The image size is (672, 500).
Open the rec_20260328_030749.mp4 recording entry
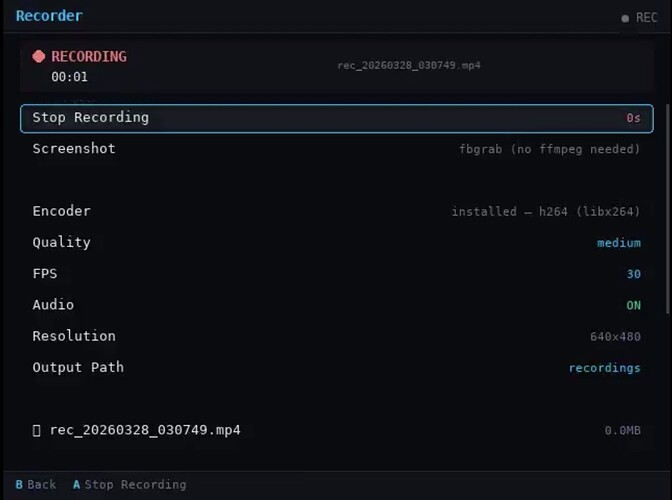(145, 430)
